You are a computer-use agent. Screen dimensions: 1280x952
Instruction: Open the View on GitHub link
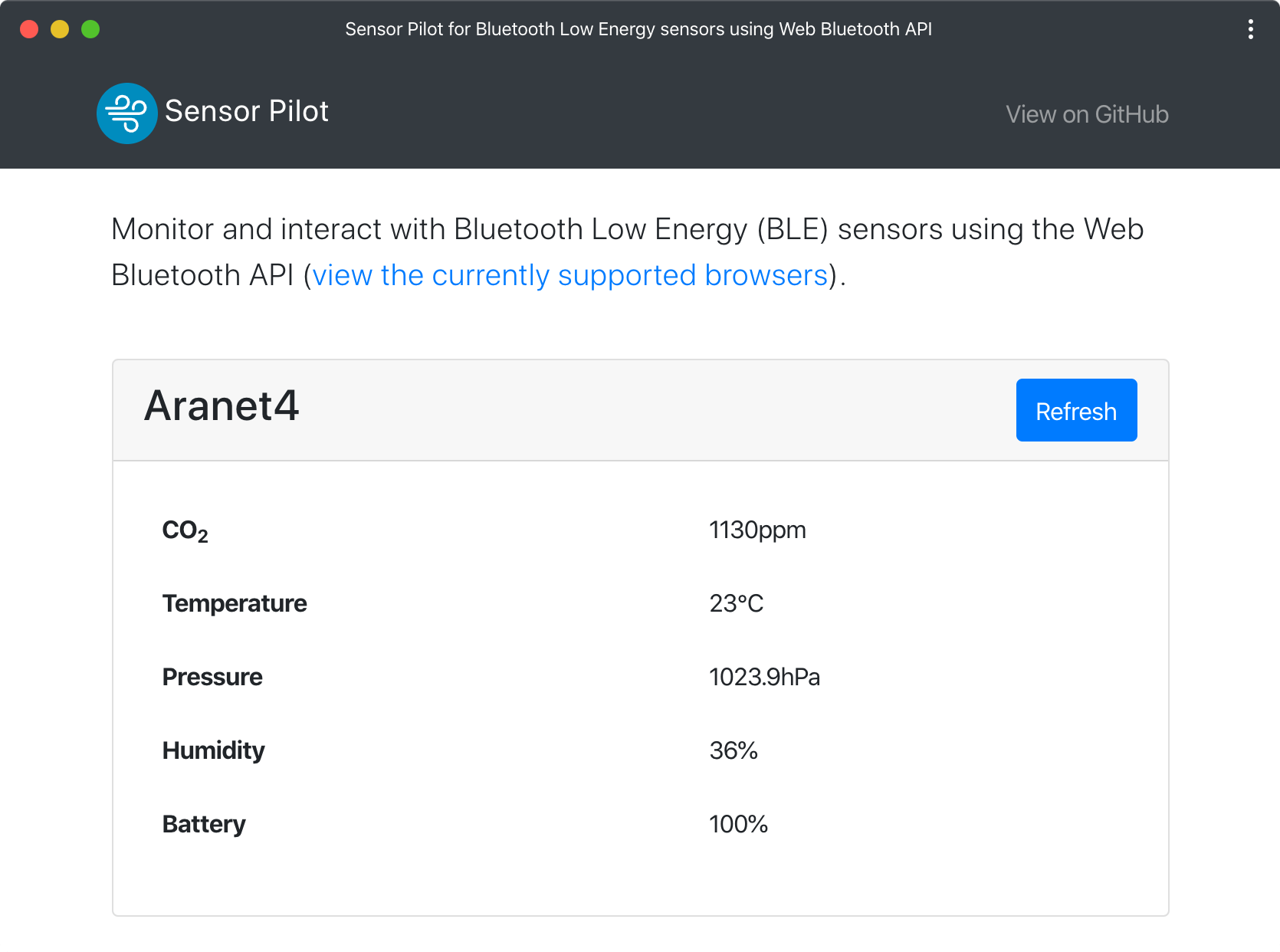pos(1087,114)
